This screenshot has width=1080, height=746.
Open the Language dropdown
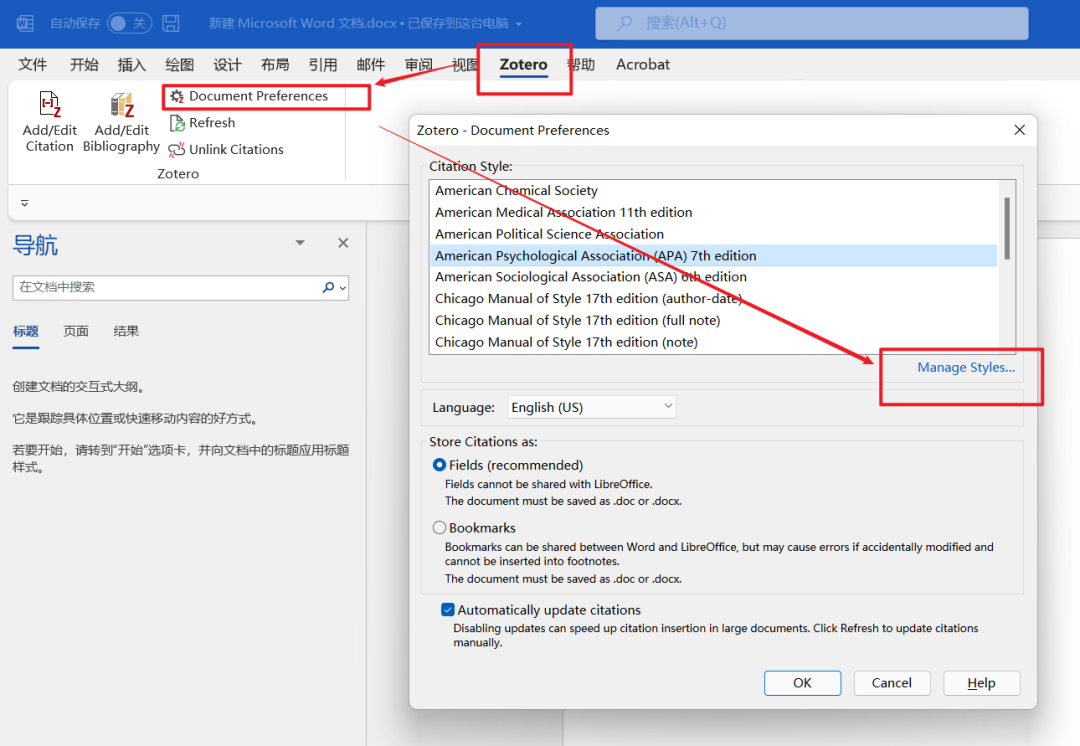pos(591,407)
